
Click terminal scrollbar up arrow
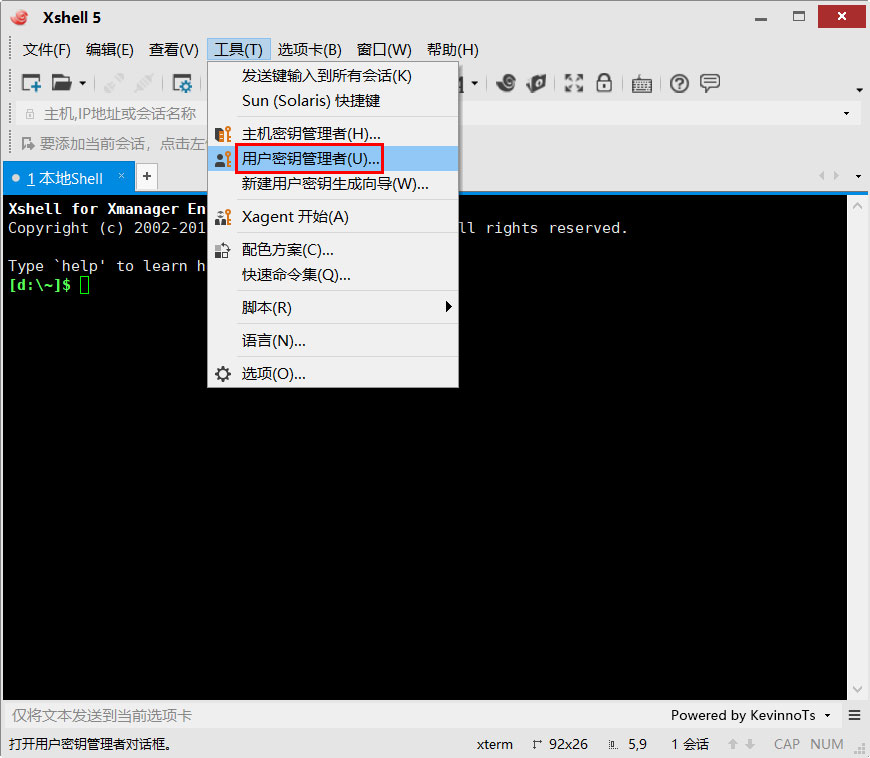(x=857, y=206)
